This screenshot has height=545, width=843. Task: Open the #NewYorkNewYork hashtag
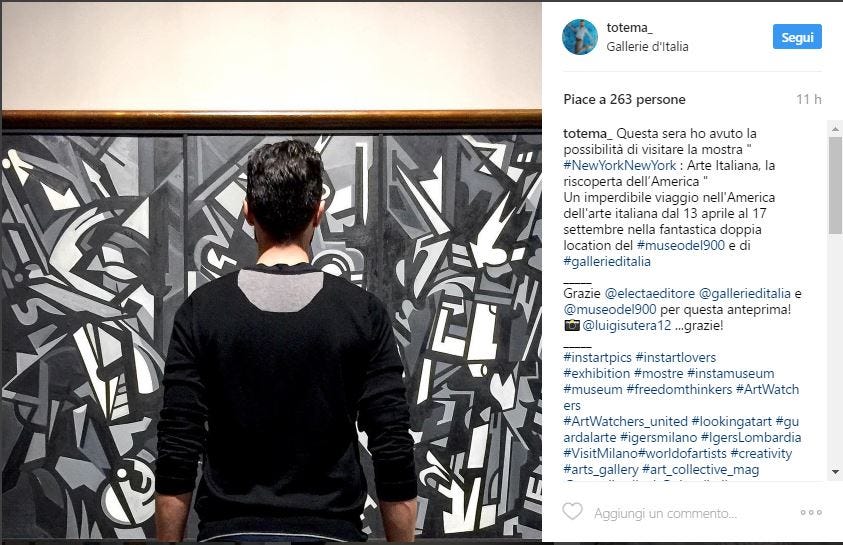click(619, 166)
